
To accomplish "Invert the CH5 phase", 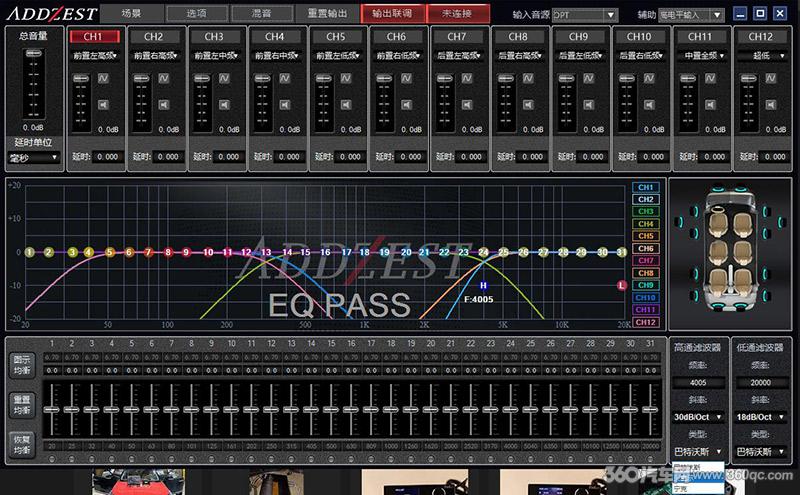I will point(346,78).
